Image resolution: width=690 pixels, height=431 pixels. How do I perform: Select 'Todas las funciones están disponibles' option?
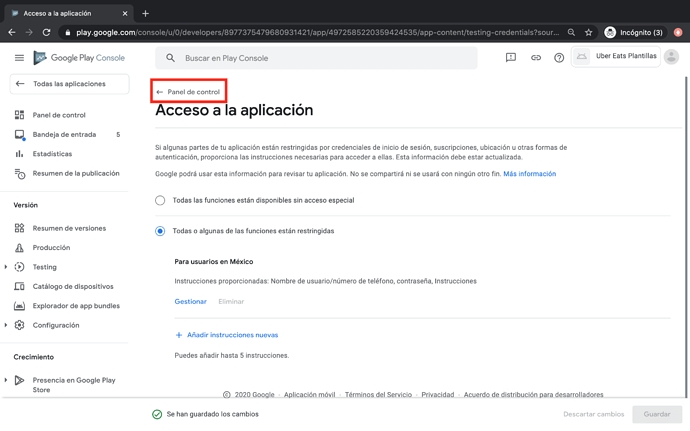pos(160,200)
